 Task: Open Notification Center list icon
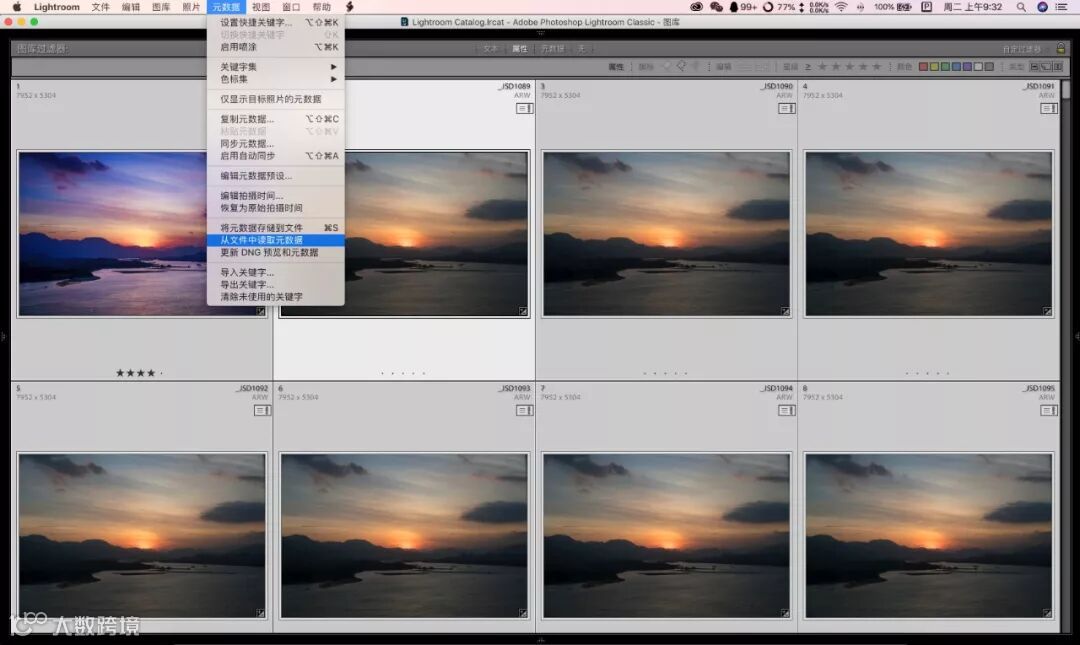[1061, 7]
